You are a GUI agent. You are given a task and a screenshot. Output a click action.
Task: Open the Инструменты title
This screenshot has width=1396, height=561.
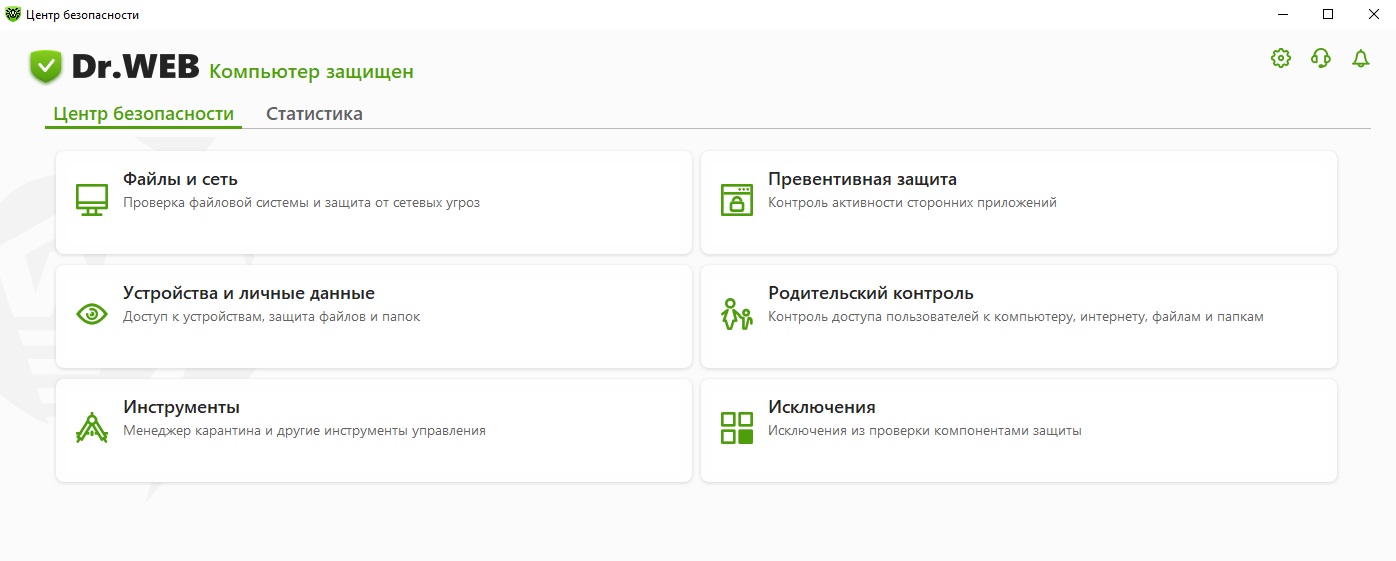click(181, 408)
